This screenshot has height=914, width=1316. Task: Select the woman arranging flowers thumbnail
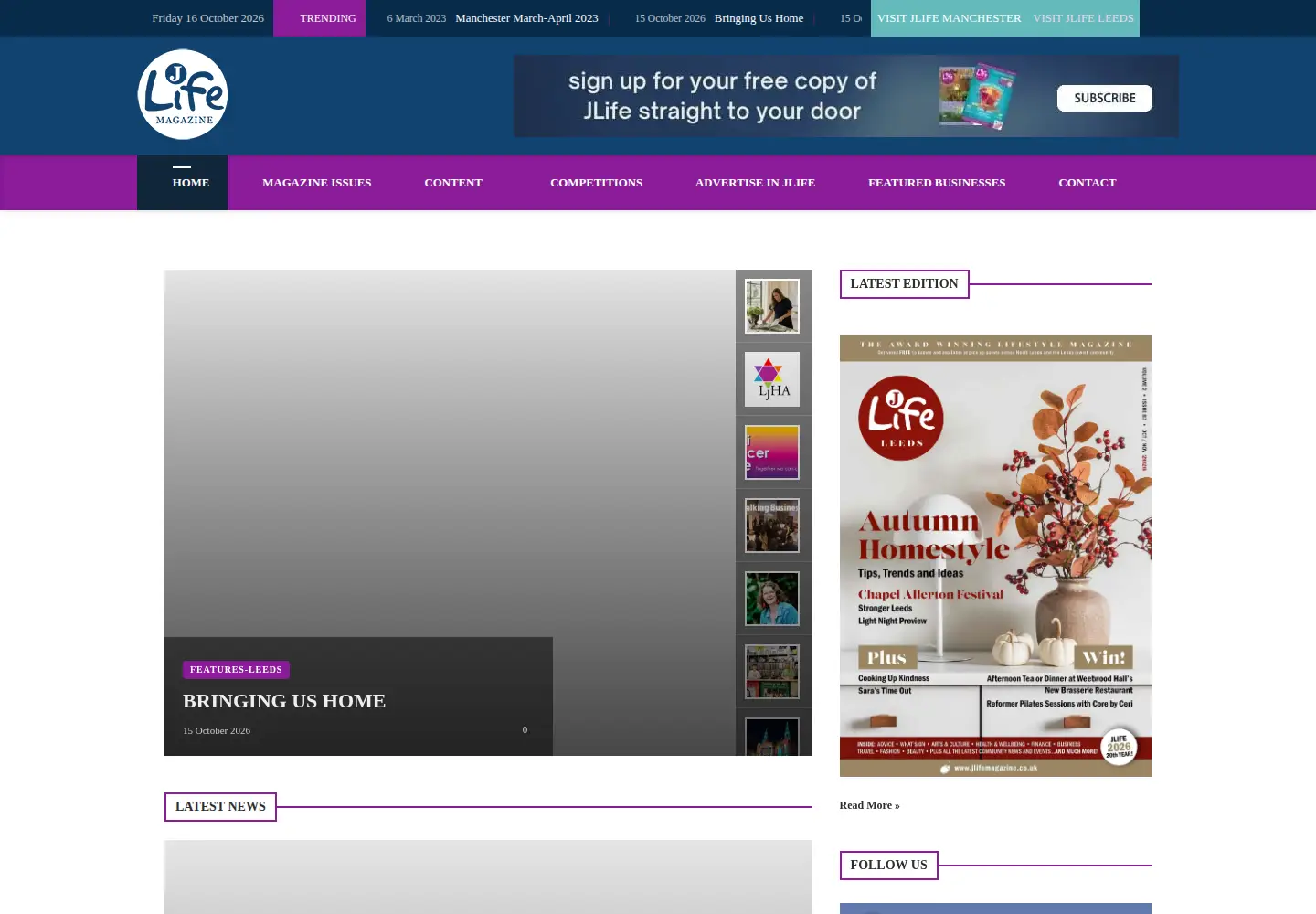point(772,306)
